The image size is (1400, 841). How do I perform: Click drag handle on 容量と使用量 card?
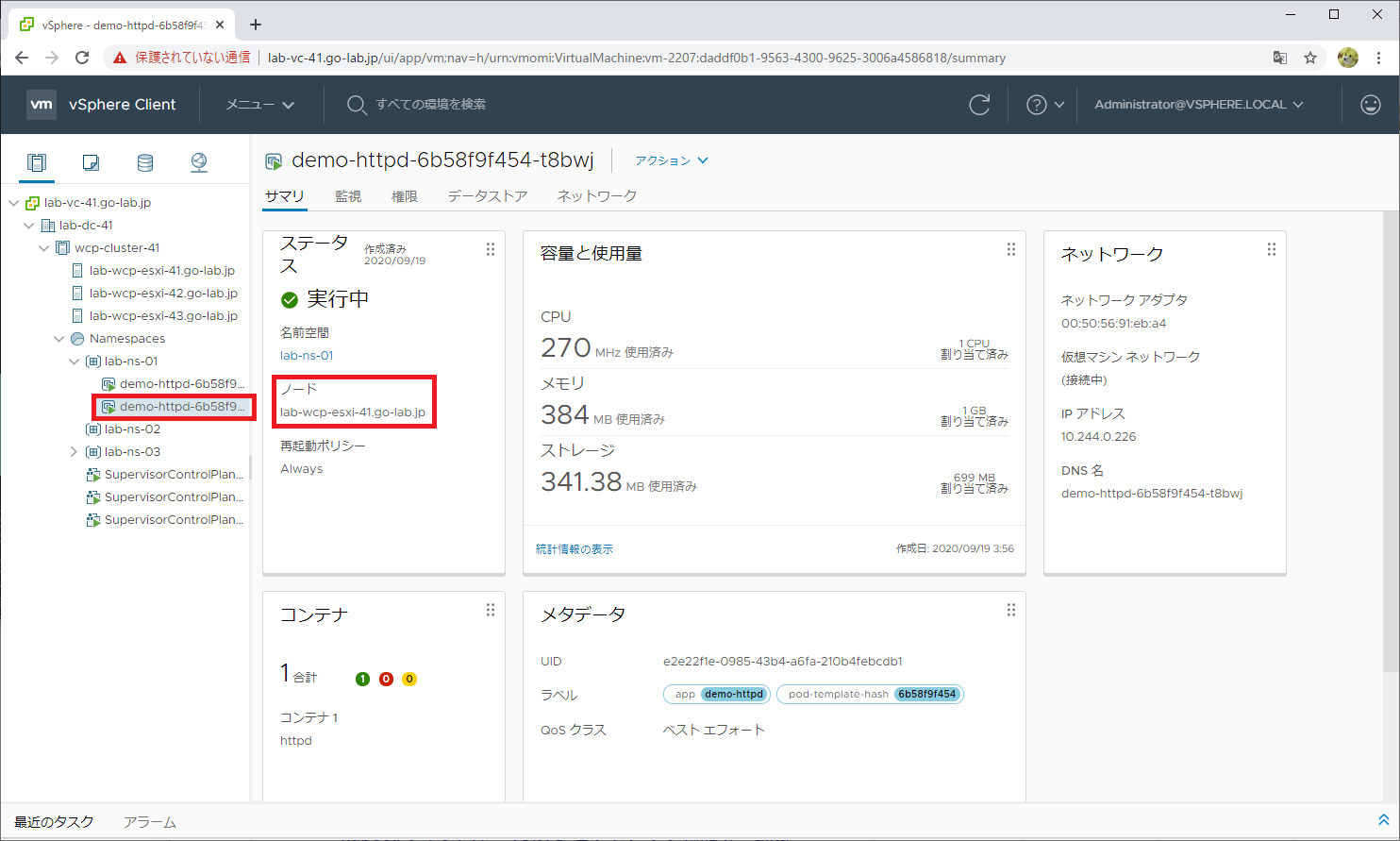click(x=1011, y=249)
